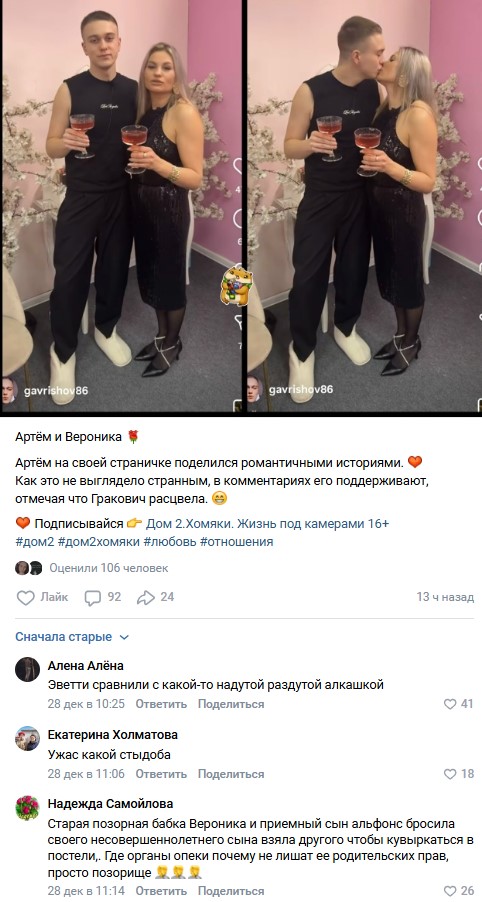The height and width of the screenshot is (902, 482).
Task: Like the post with the heart icon
Action: [x=25, y=598]
